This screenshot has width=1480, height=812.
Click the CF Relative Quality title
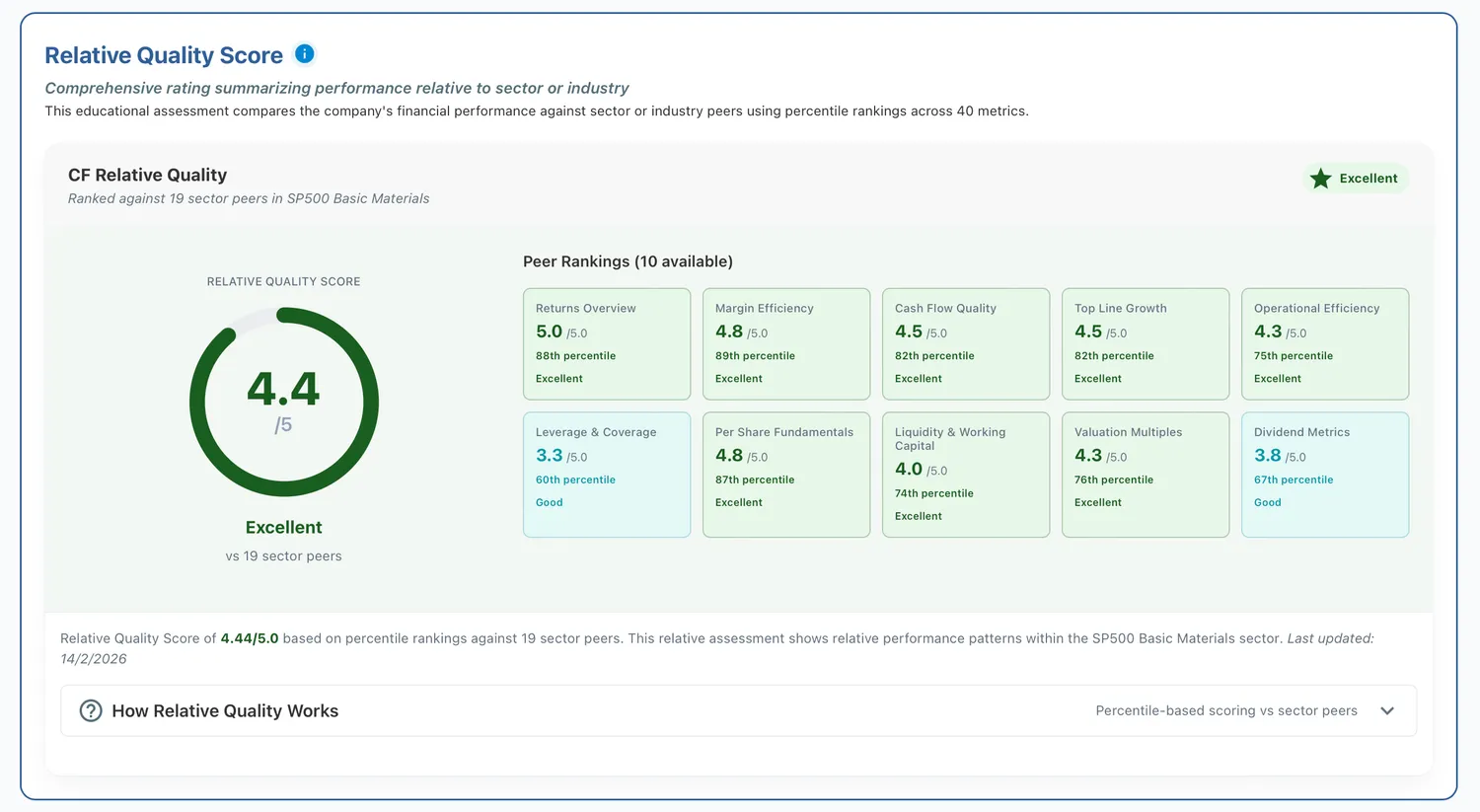point(147,175)
